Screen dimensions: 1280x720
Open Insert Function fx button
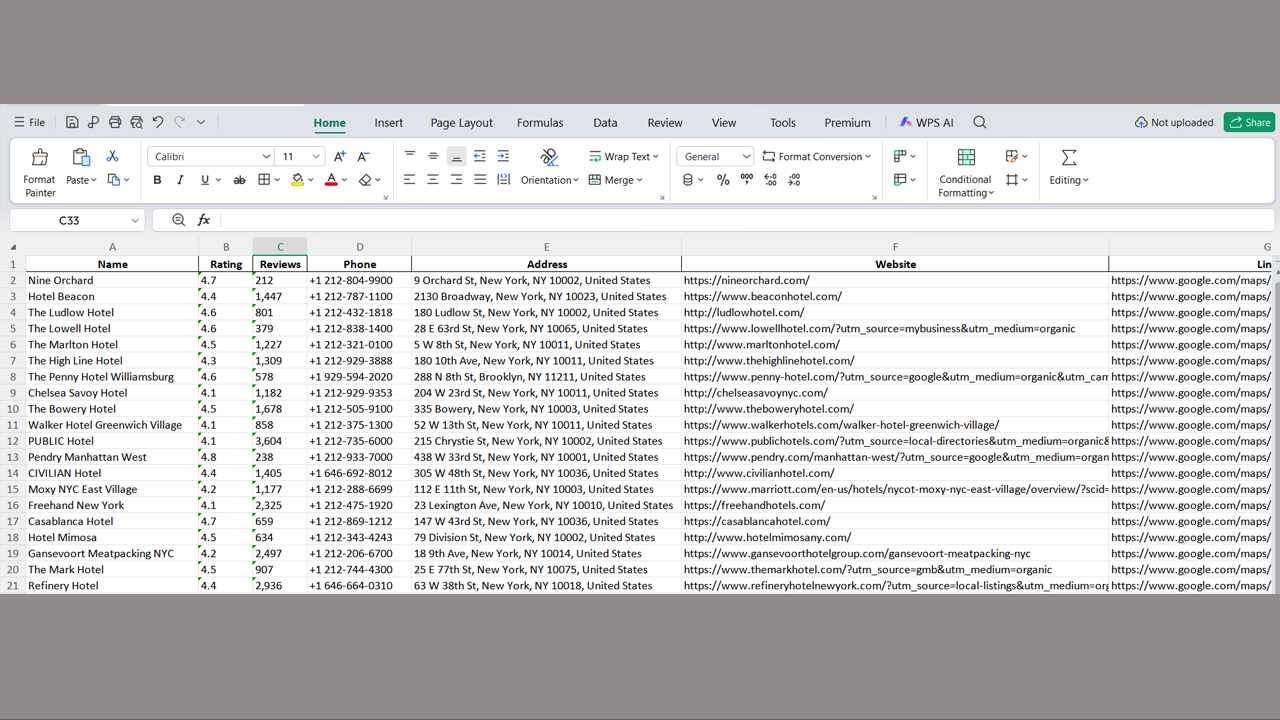204,220
